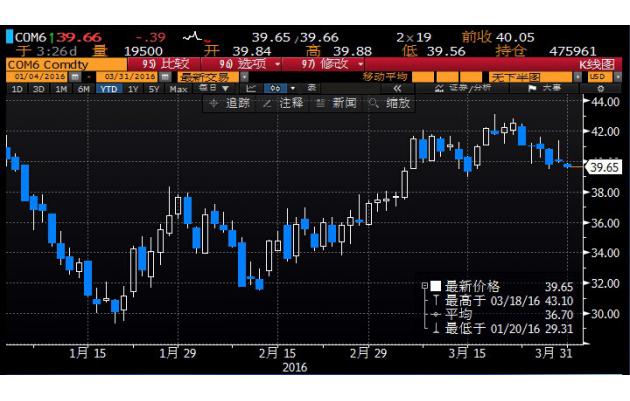Expand the 最新交易 dropdown
Viewport: 630px width, 401px height.
(208, 77)
